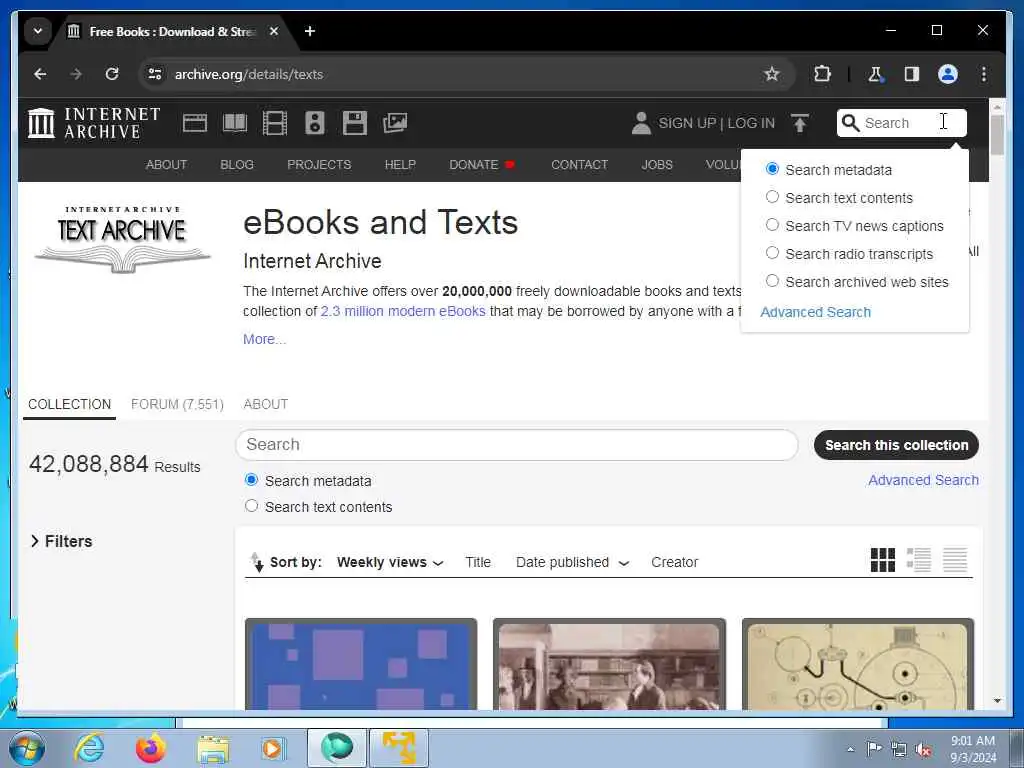The width and height of the screenshot is (1024, 768).
Task: Open JOBS in navigation menu
Action: 657,165
